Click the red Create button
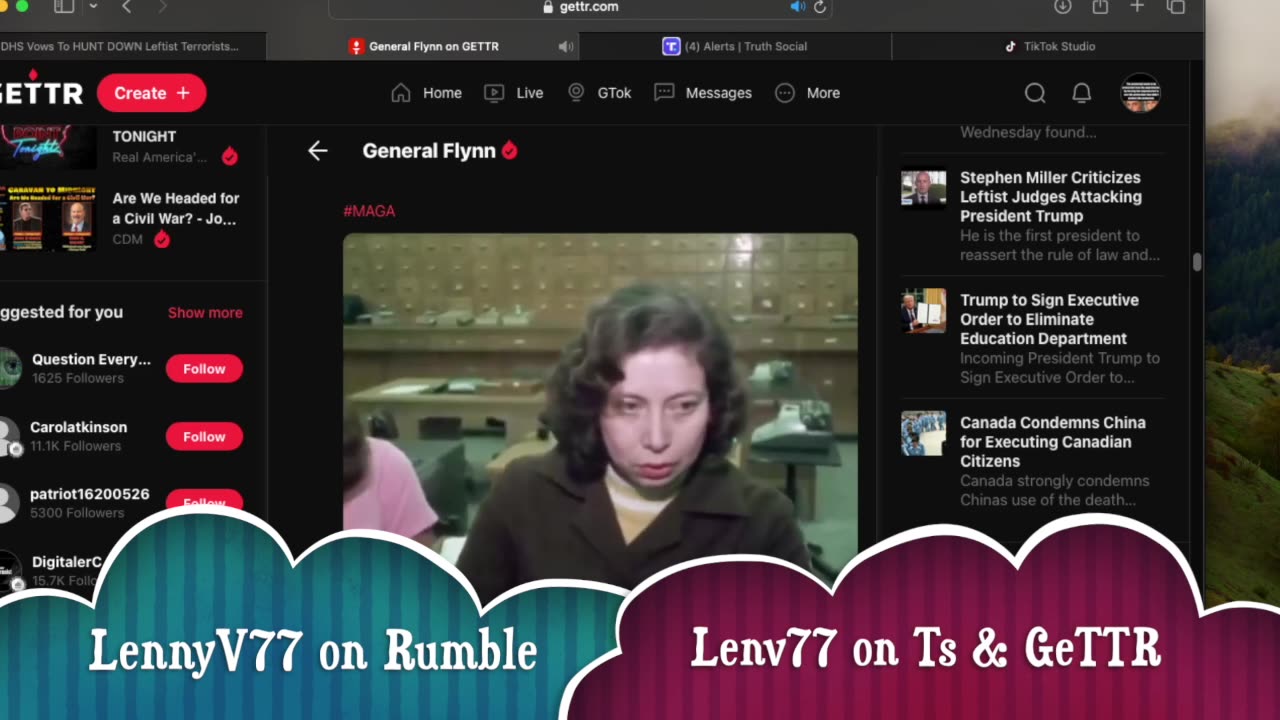The height and width of the screenshot is (720, 1280). pos(152,93)
